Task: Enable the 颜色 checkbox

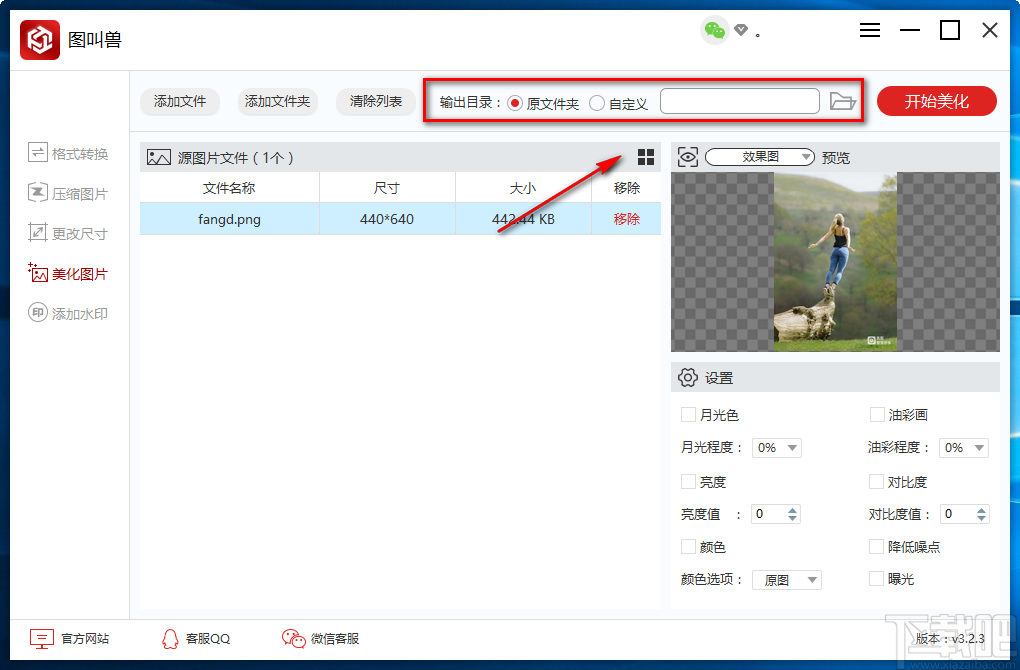Action: pos(688,546)
